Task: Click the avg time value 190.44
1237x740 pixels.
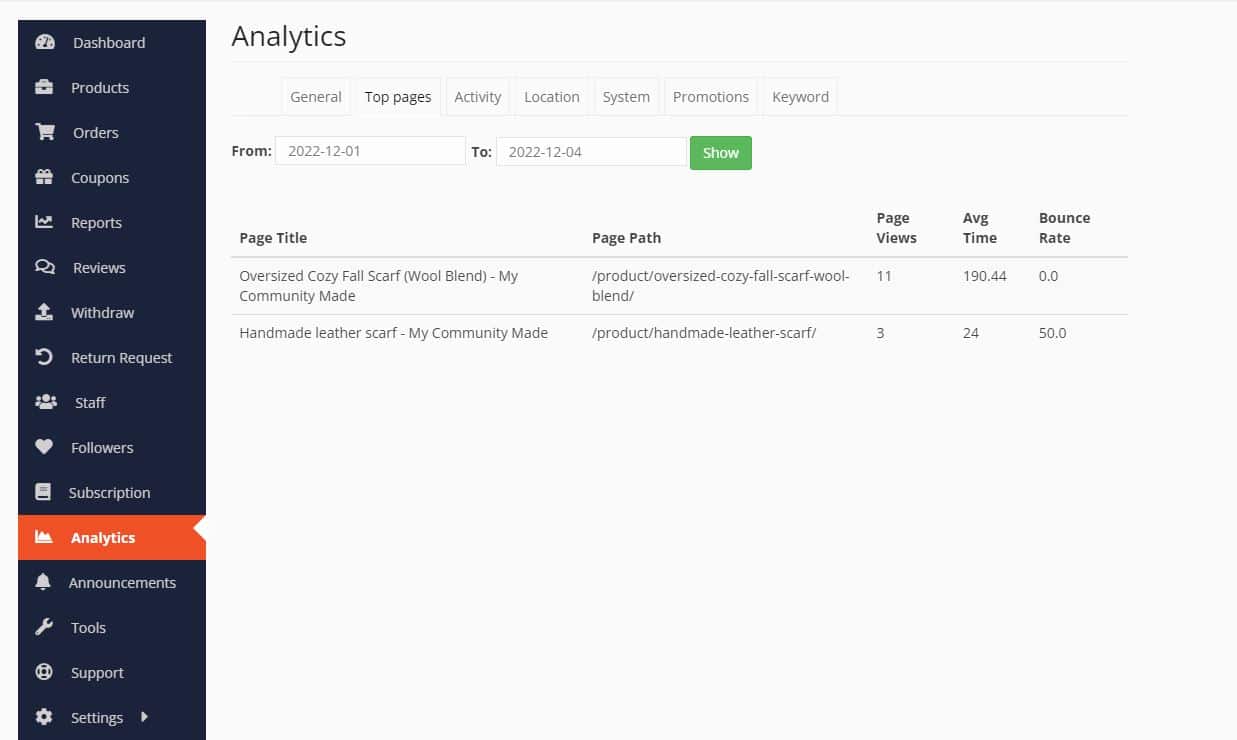Action: [985, 276]
